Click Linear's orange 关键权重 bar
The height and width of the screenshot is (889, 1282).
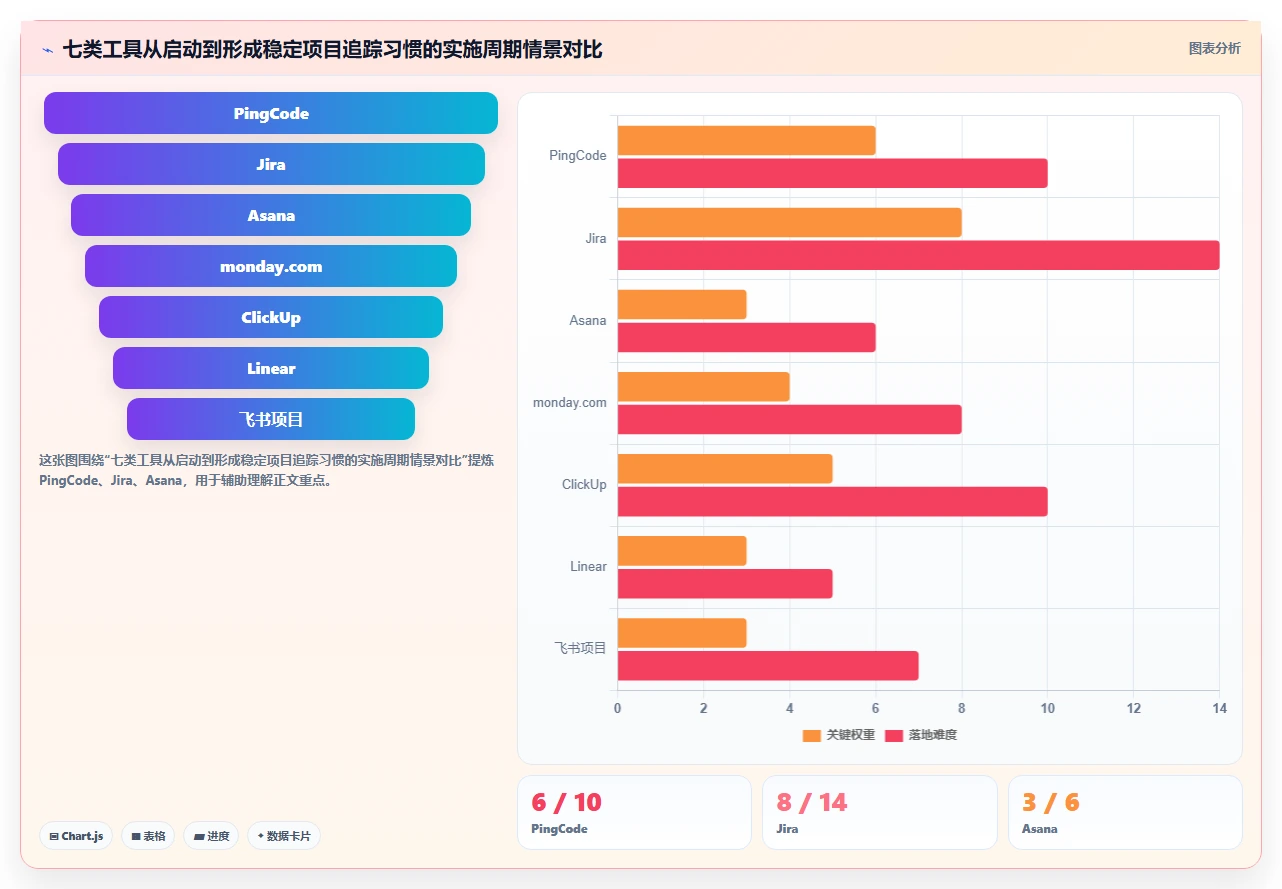[682, 550]
